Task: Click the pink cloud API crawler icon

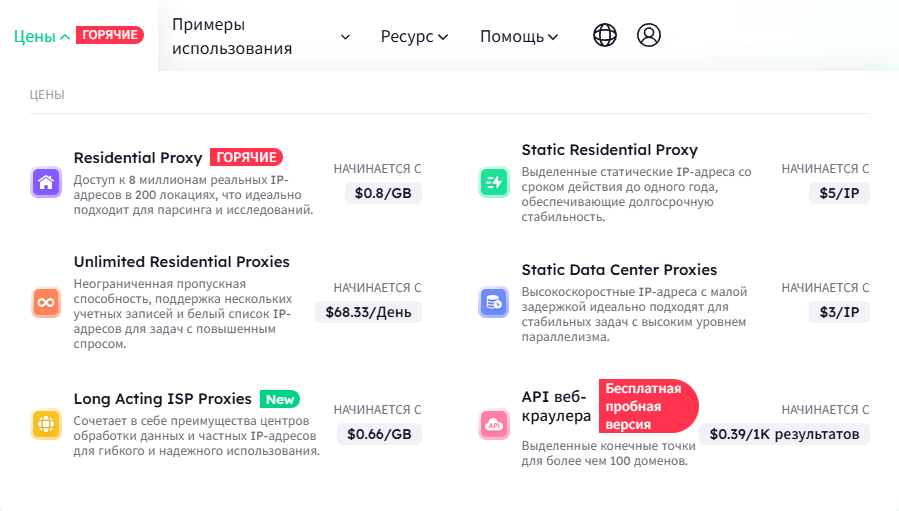Action: click(494, 424)
